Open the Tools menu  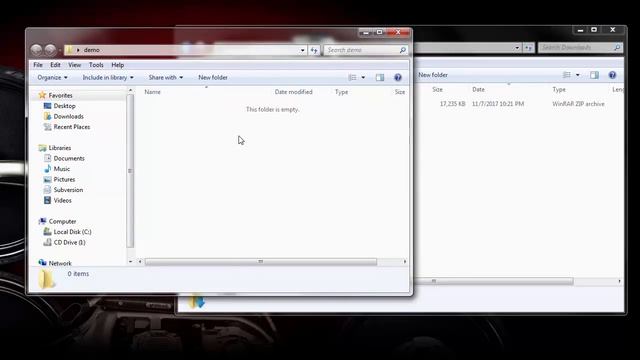(96, 65)
